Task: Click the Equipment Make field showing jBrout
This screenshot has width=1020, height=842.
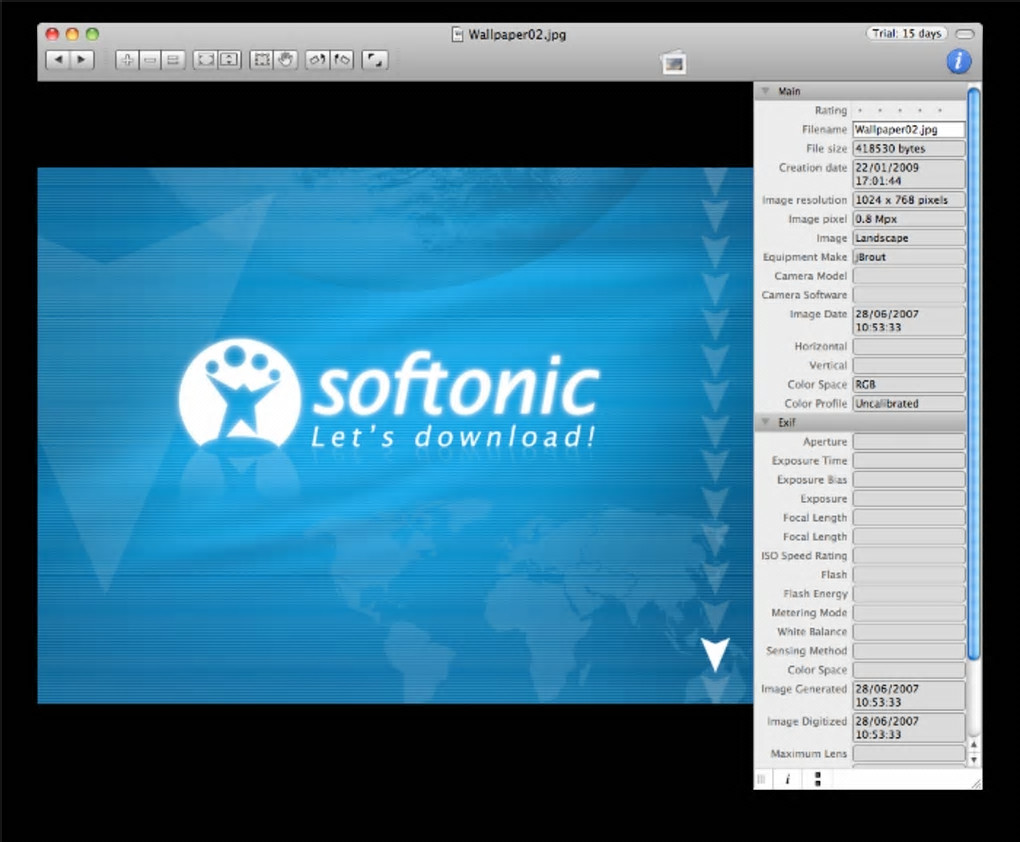Action: pos(909,256)
